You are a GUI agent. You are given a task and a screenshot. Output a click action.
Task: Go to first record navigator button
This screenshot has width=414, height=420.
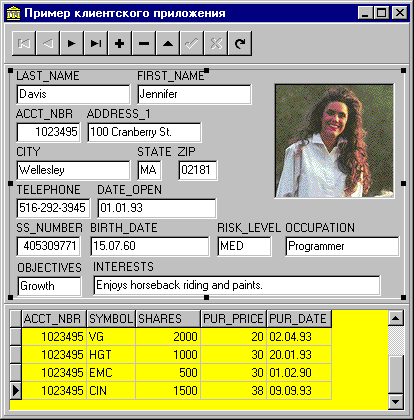click(x=24, y=43)
